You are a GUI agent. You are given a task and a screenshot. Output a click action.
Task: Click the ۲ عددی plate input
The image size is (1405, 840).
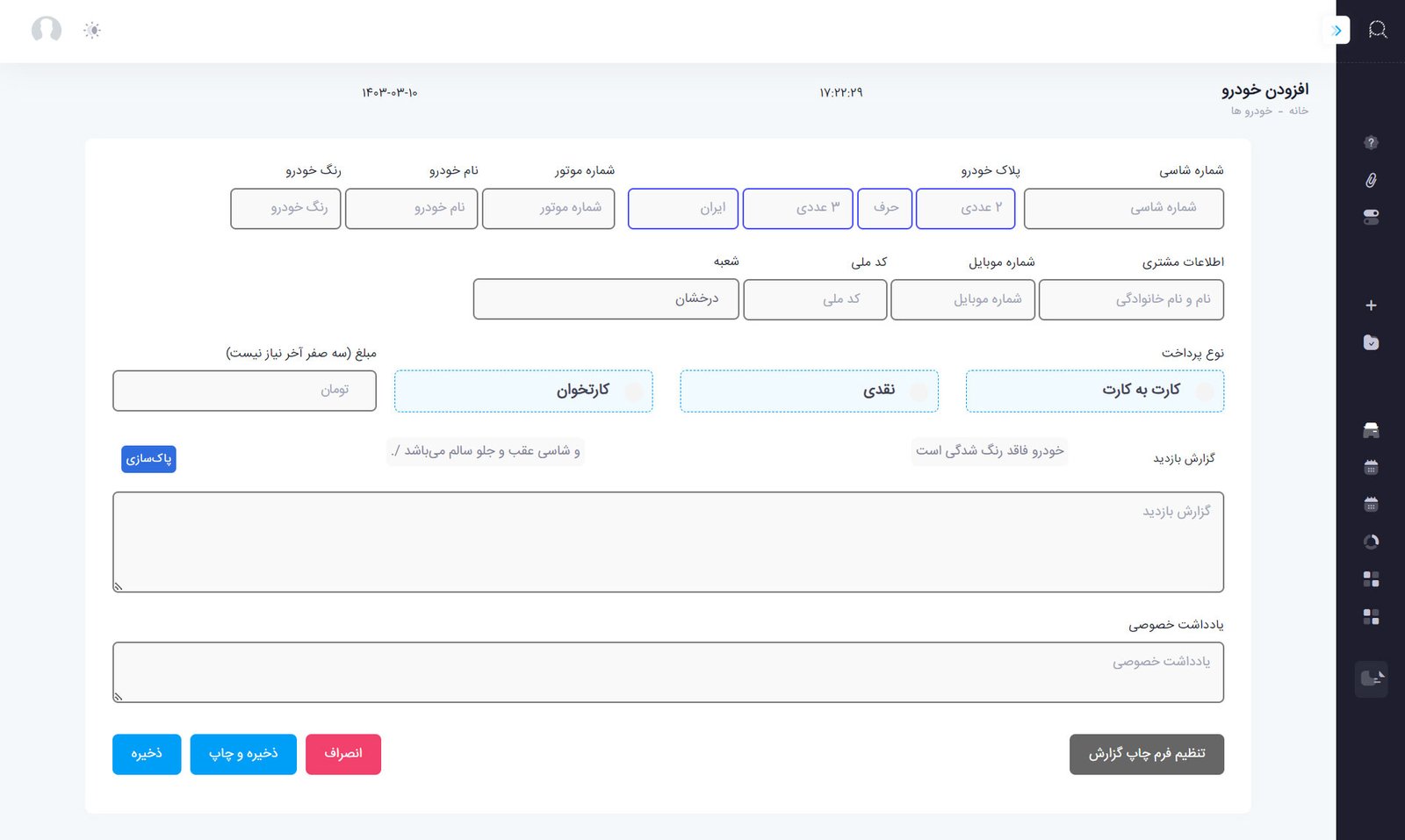(965, 208)
